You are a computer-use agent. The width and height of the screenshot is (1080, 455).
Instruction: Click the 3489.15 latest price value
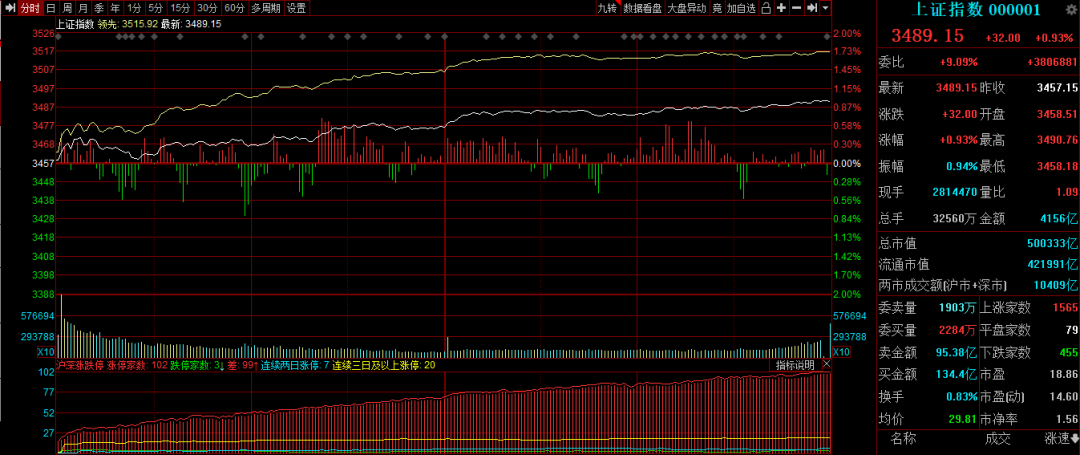(928, 36)
